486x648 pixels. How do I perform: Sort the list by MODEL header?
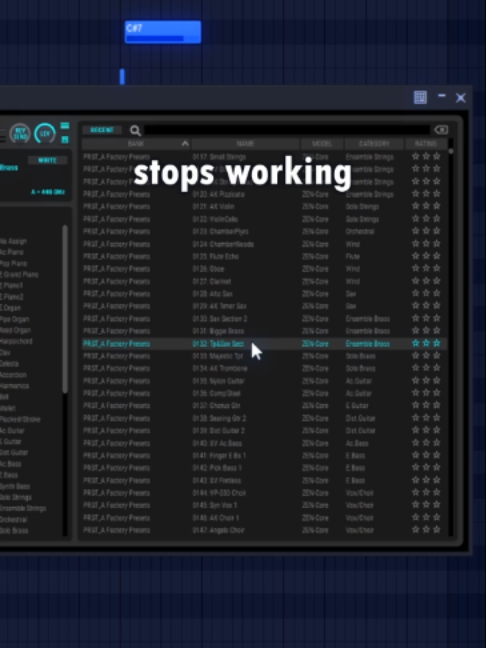tap(322, 143)
